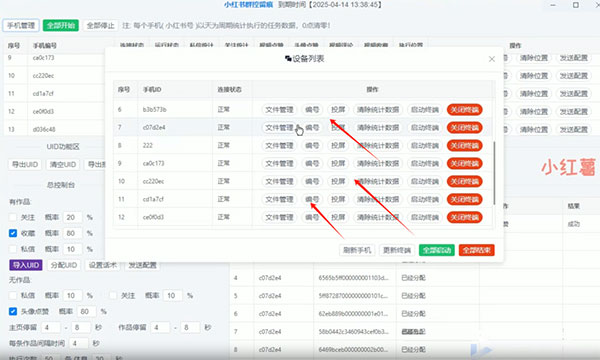Click 启动终端 for dialog device ca0c173
Image resolution: width=600 pixels, height=360 pixels.
425,164
